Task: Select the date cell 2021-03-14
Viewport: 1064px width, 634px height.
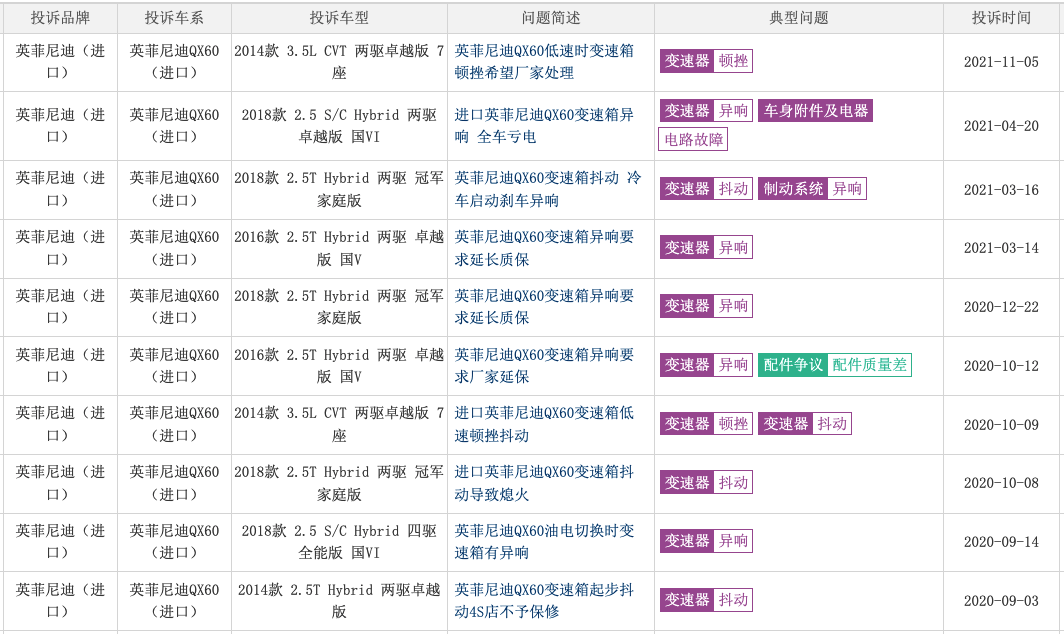Action: pyautogui.click(x=1001, y=248)
